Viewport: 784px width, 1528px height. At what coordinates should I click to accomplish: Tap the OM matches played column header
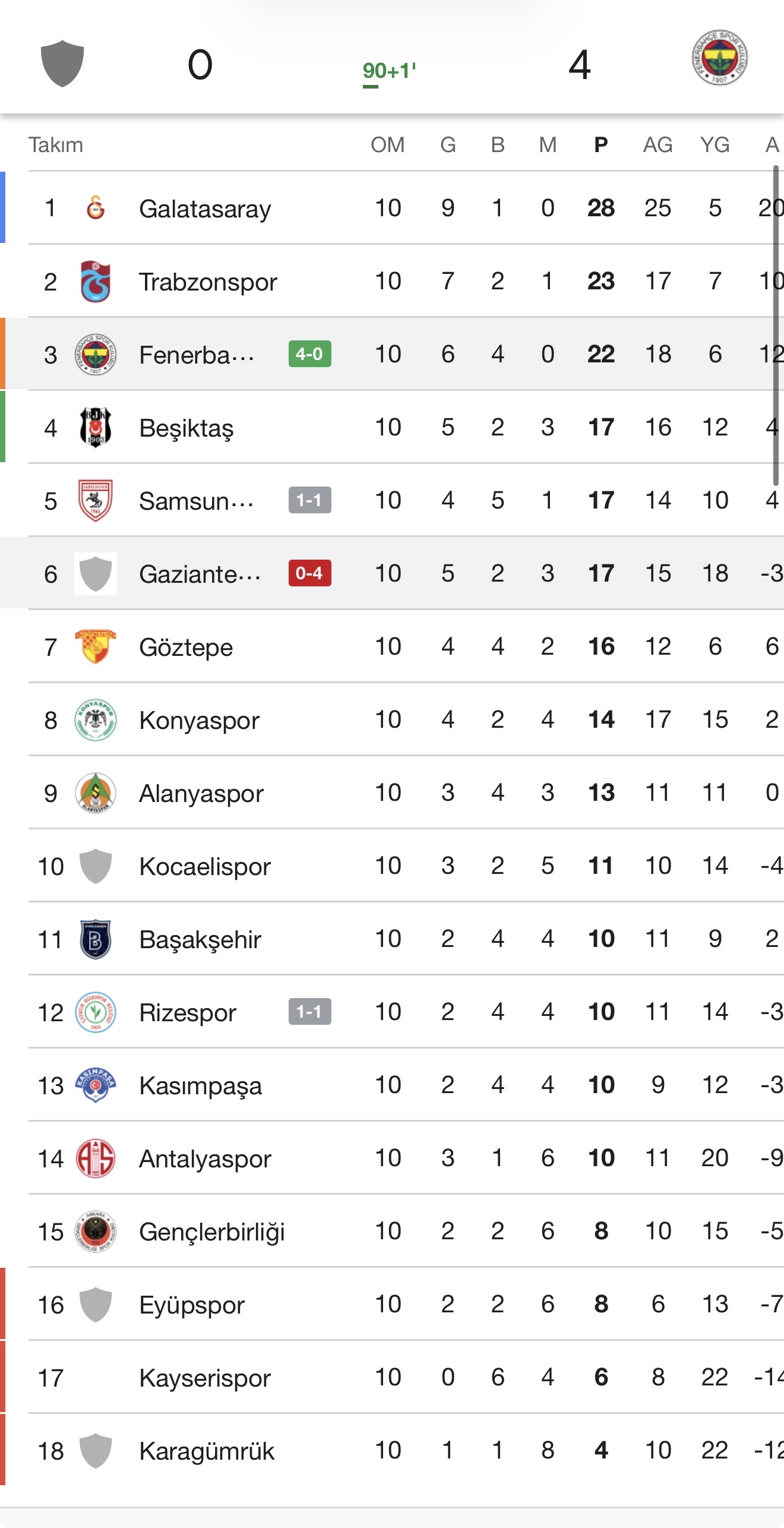point(387,144)
